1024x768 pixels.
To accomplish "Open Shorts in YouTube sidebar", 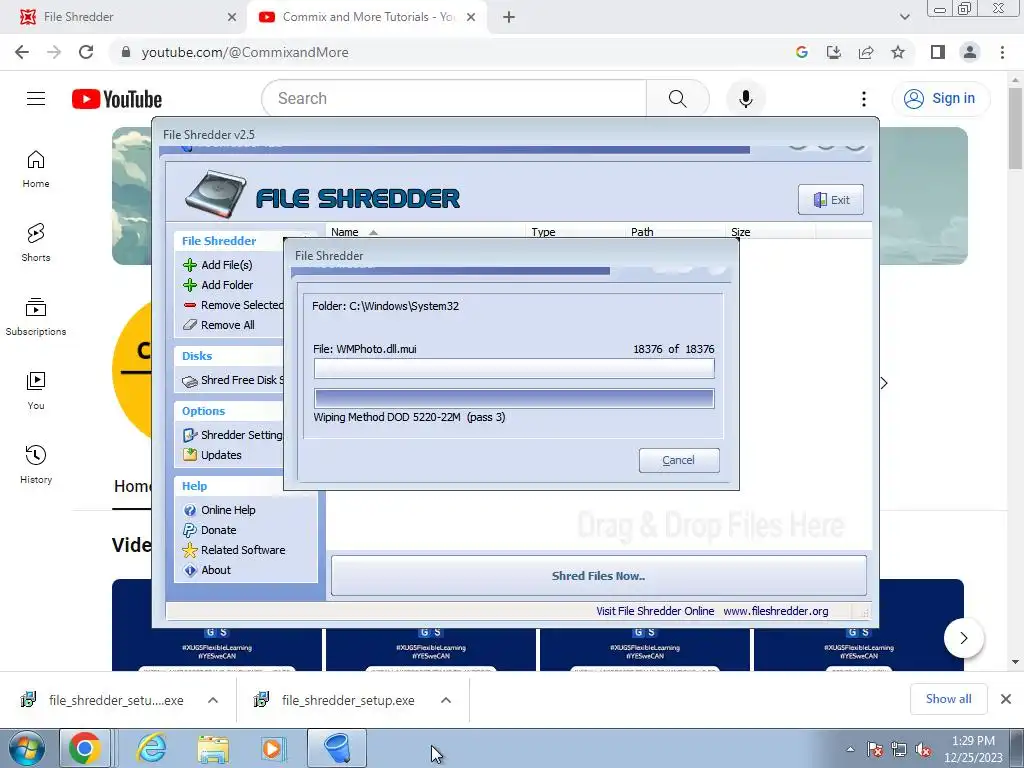I will pos(36,243).
